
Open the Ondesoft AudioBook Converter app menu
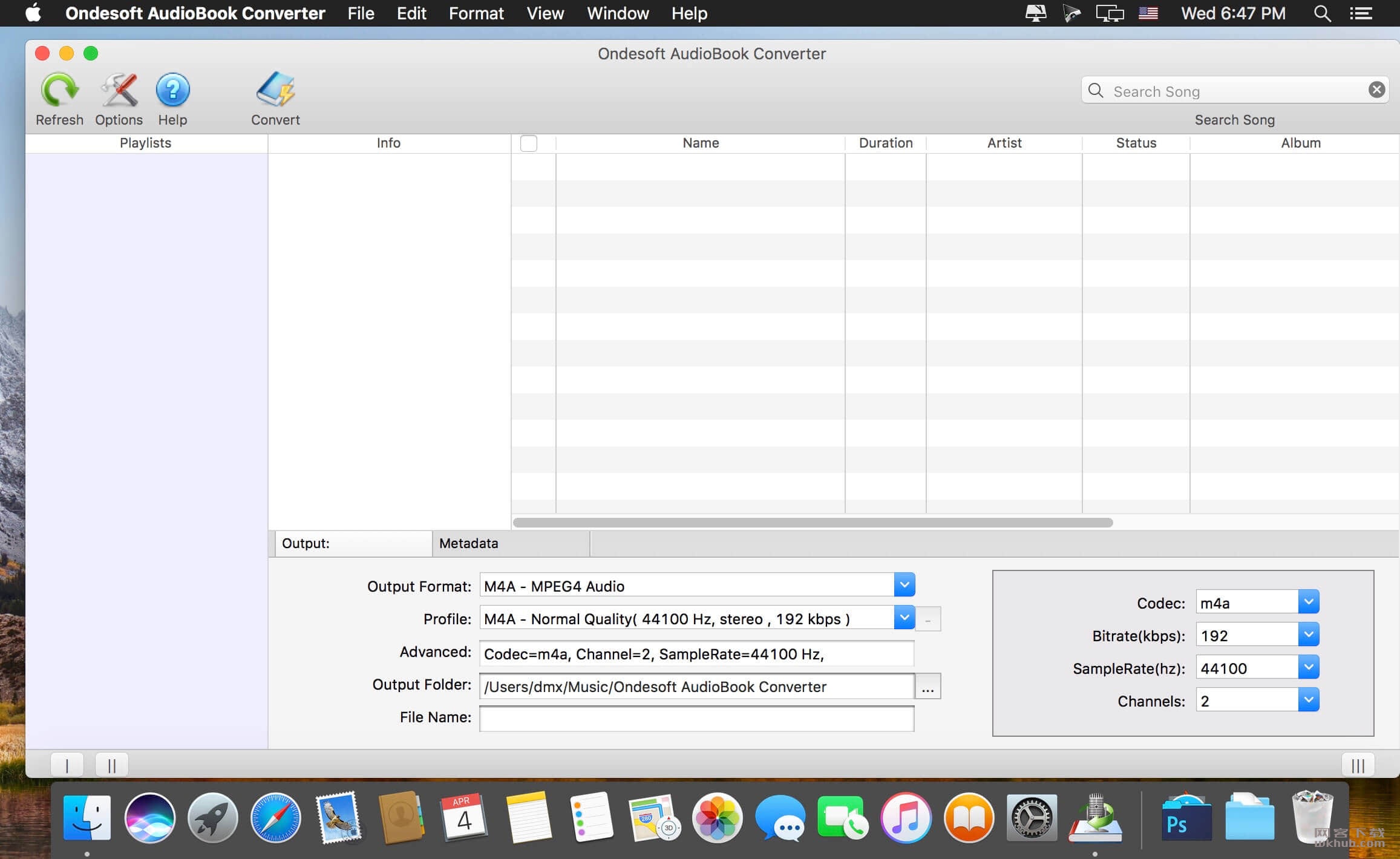[195, 13]
